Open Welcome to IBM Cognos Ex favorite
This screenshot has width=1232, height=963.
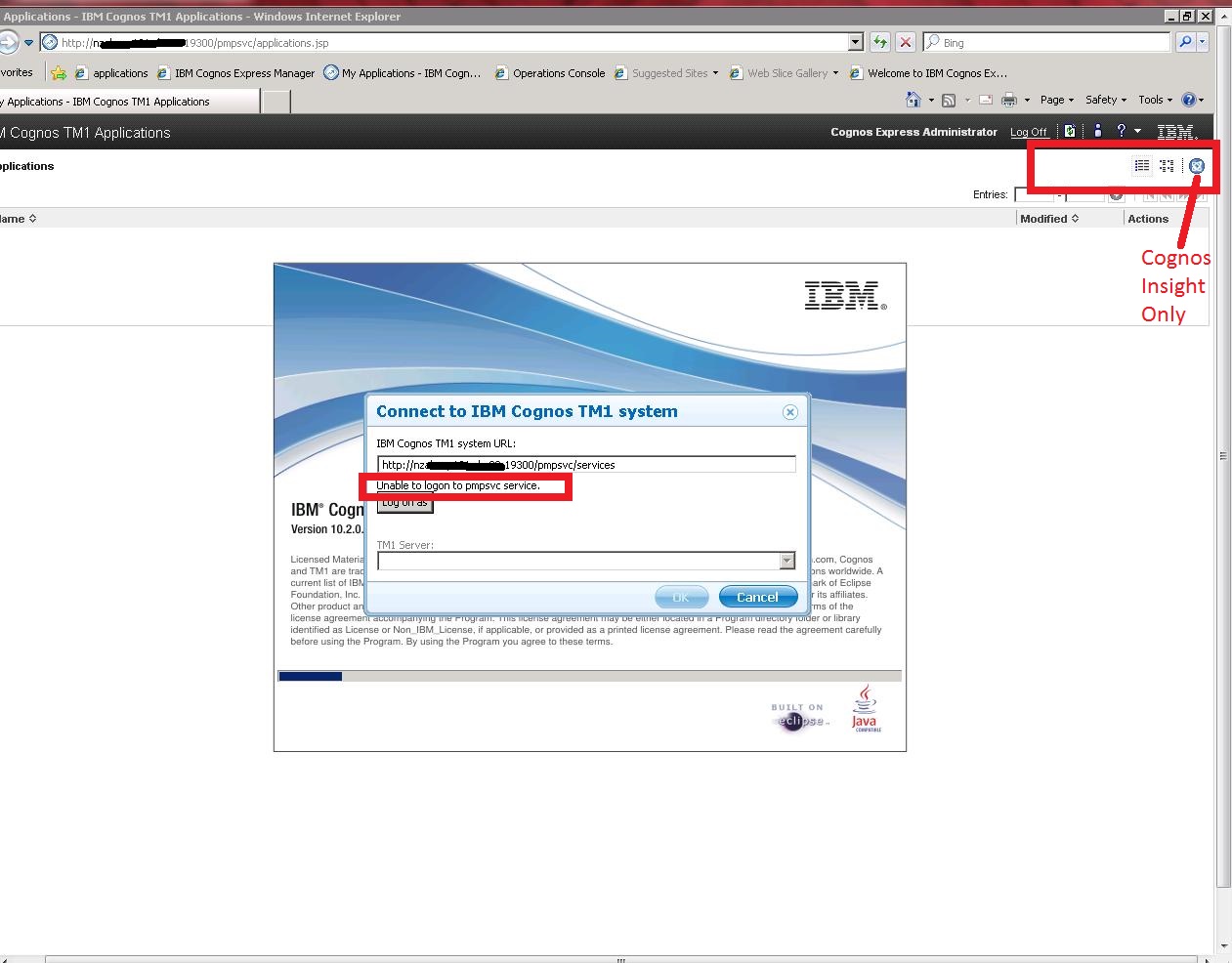[x=928, y=72]
